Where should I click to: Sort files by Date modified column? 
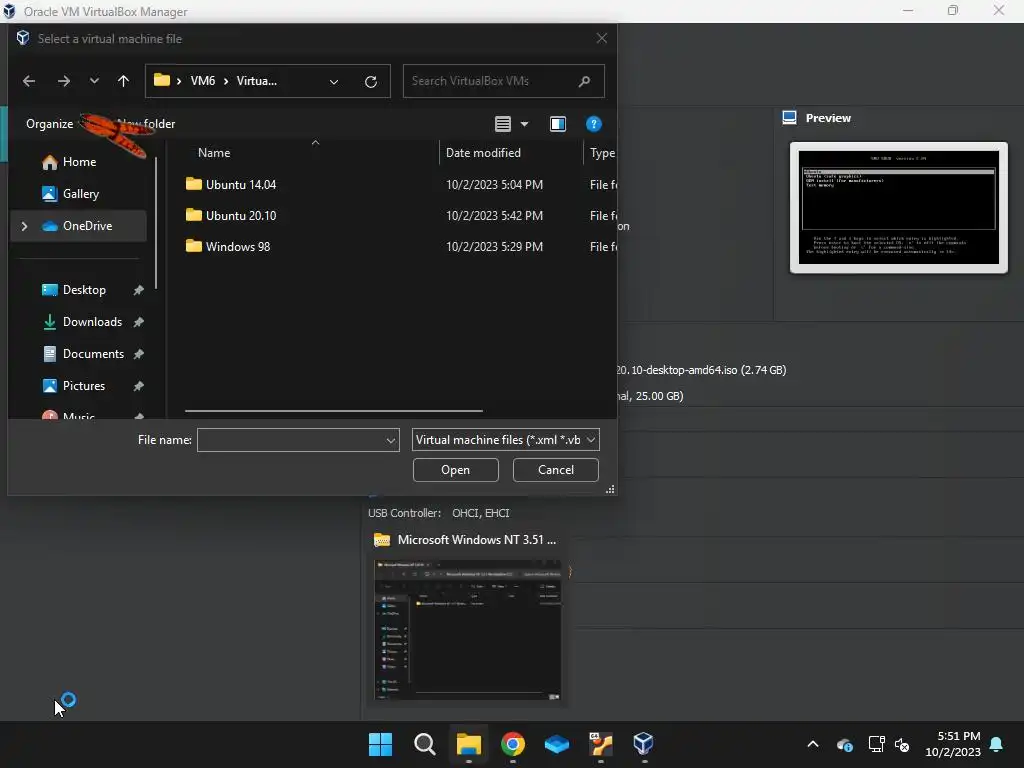(x=483, y=153)
